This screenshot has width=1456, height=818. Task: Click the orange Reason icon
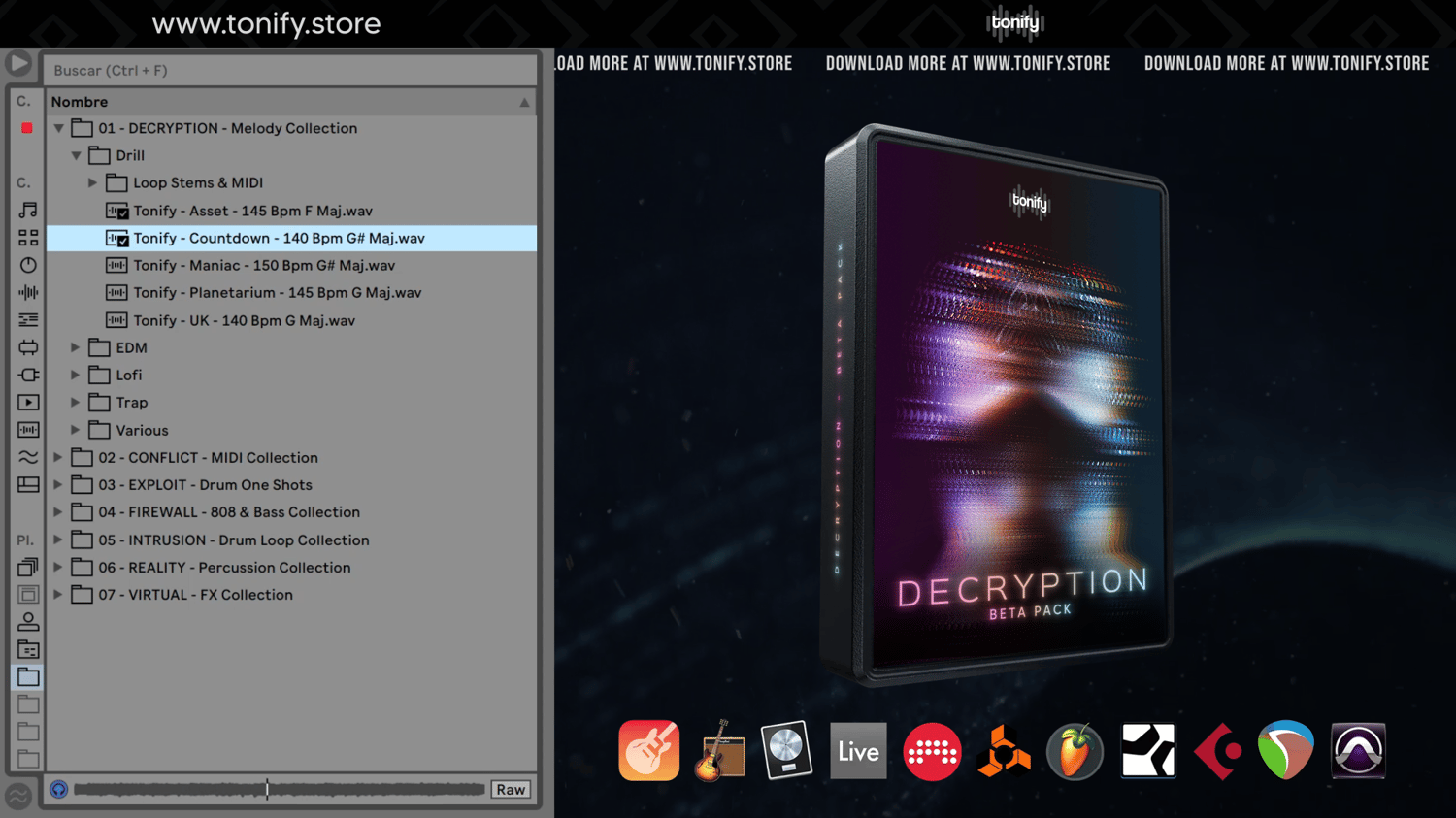[1004, 751]
